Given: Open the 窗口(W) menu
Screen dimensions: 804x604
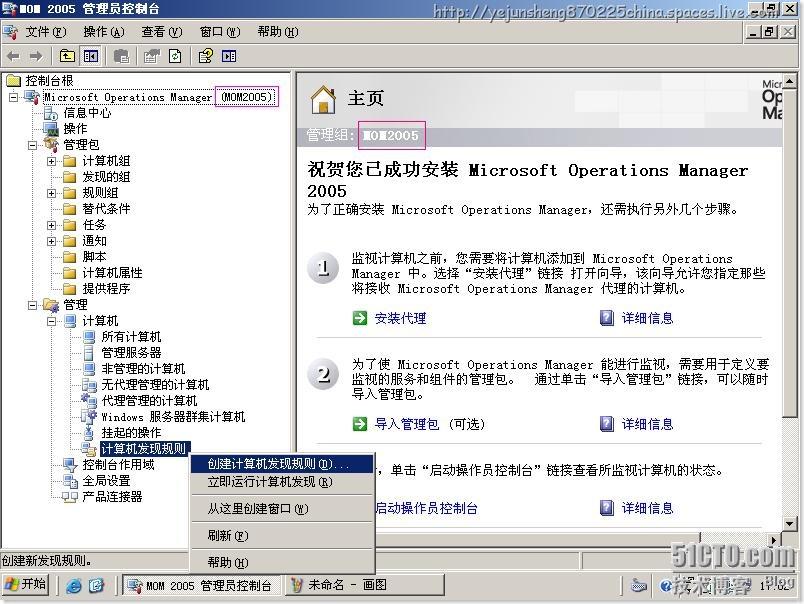Looking at the screenshot, I should (x=220, y=32).
